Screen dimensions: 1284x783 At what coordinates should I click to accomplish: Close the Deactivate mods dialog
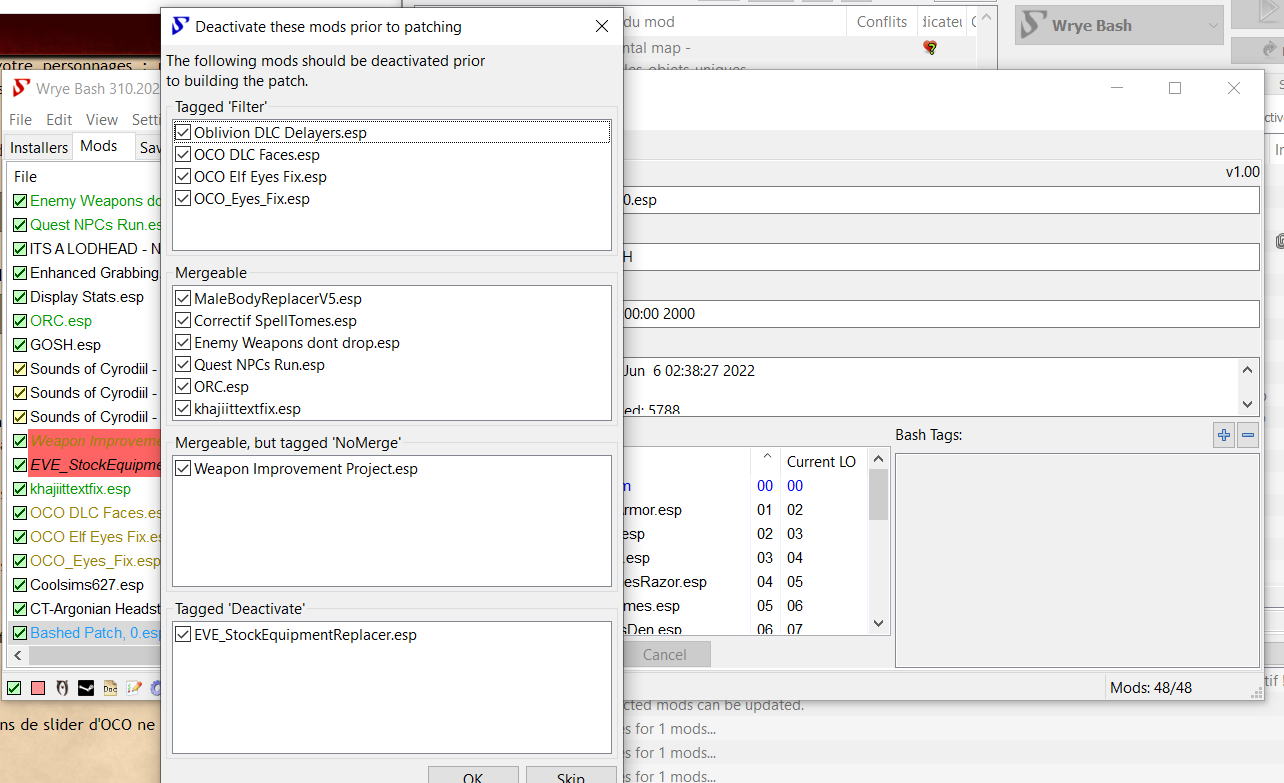pos(602,27)
